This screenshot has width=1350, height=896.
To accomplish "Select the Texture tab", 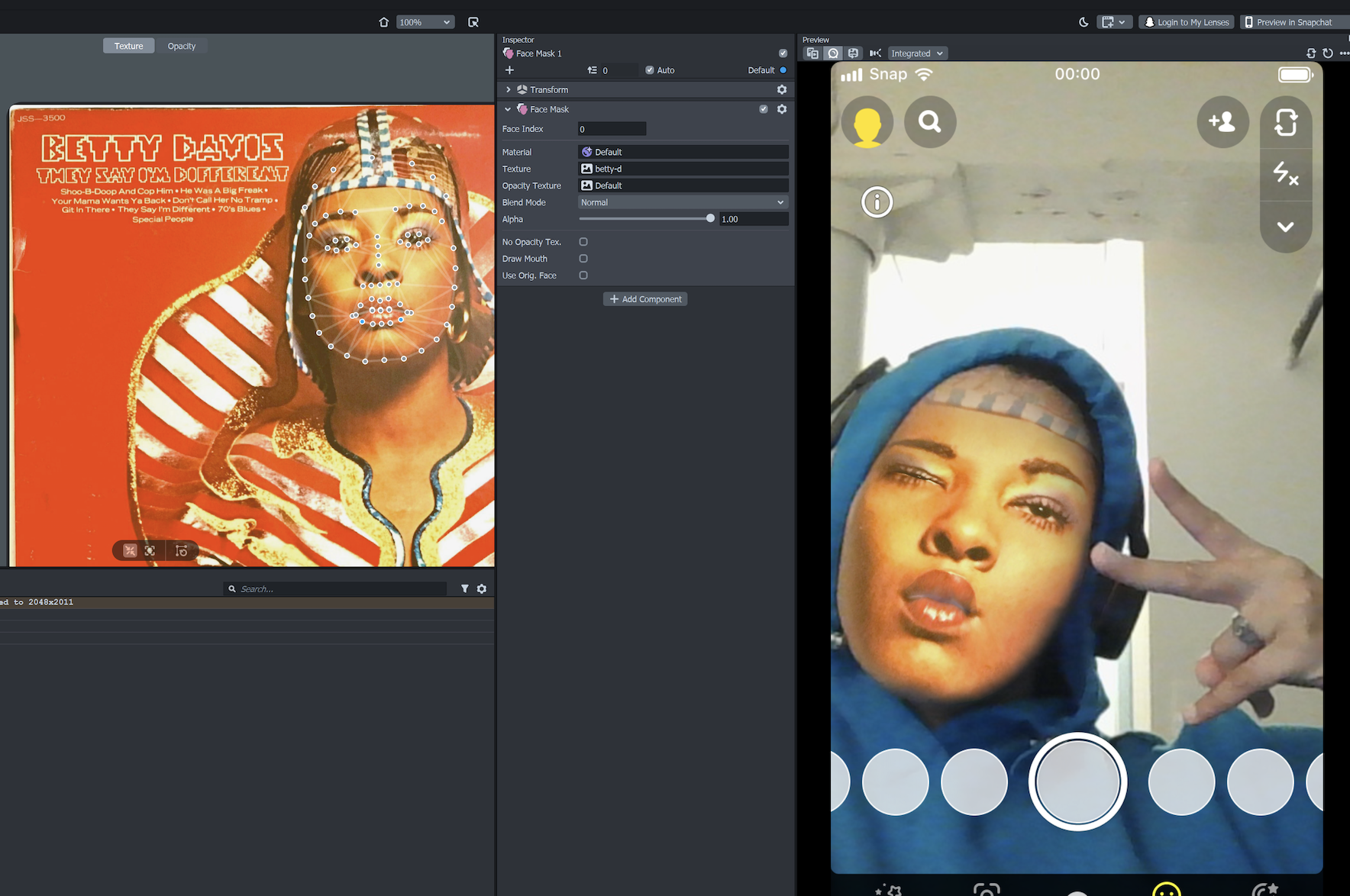I will click(128, 46).
